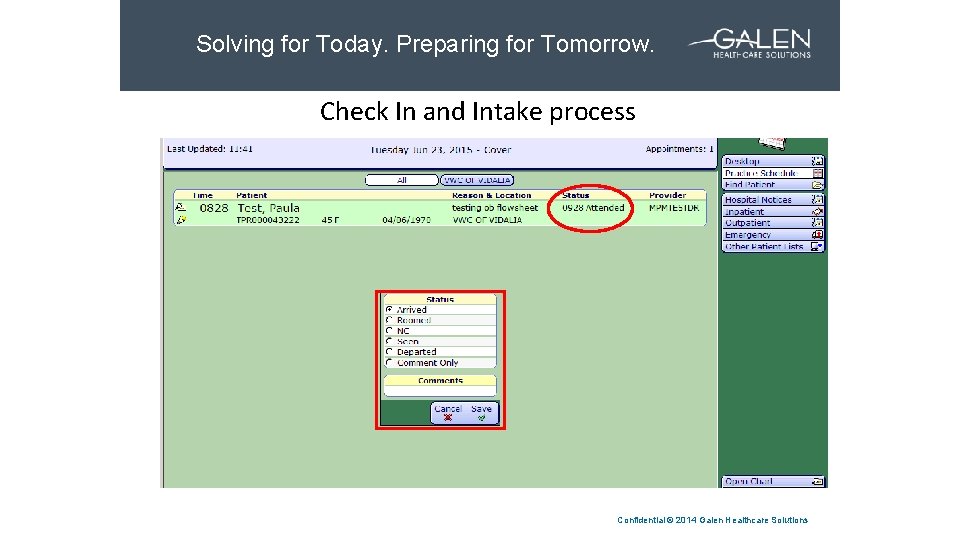This screenshot has width=960, height=540.
Task: Click the Practice Schedule calendar icon
Action: tap(817, 173)
